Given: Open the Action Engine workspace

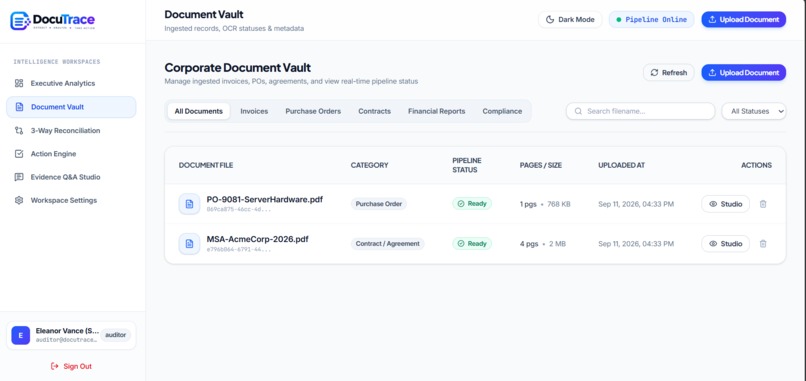Looking at the screenshot, I should pos(71,154).
